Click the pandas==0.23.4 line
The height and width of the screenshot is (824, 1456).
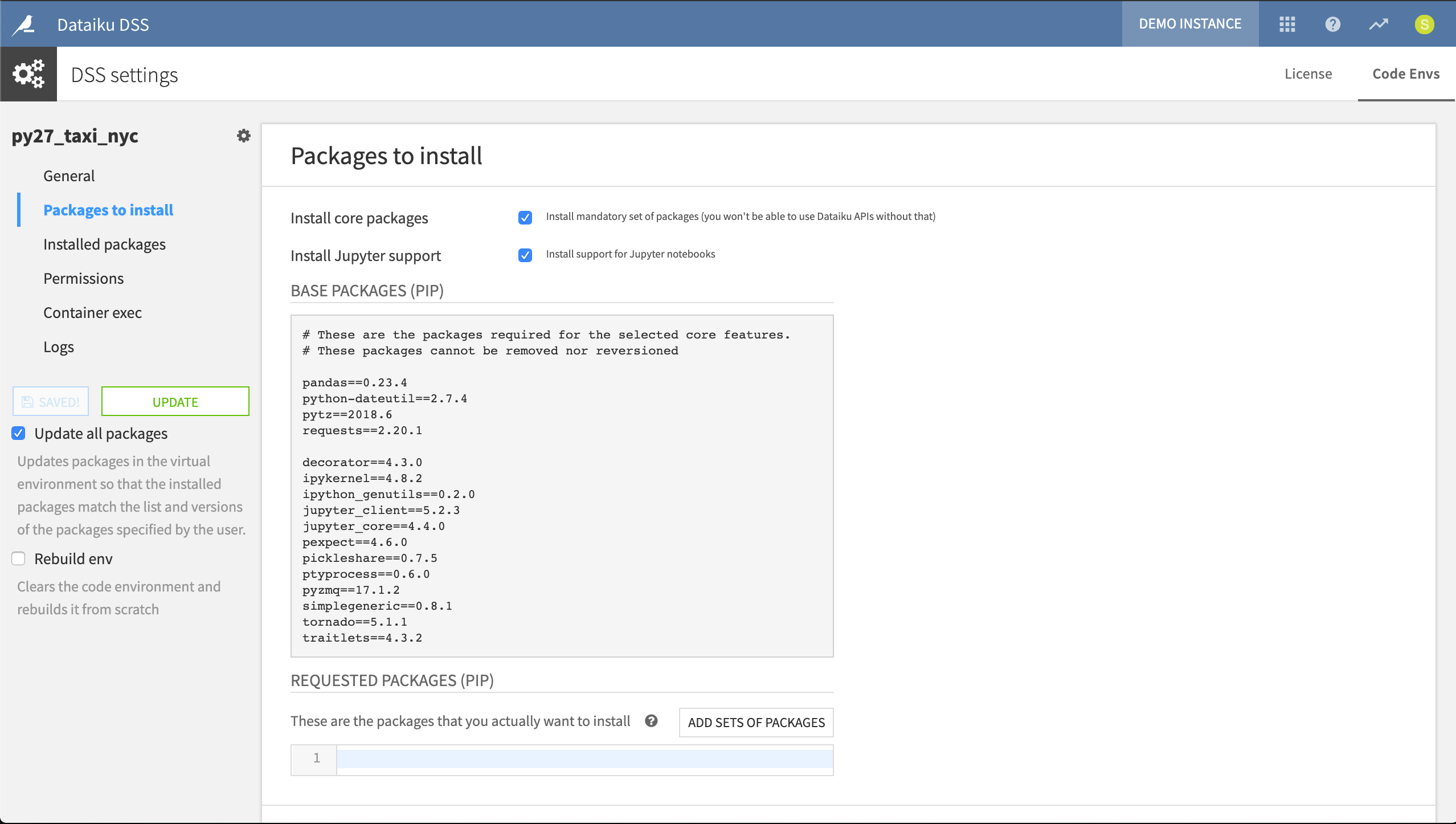[355, 382]
